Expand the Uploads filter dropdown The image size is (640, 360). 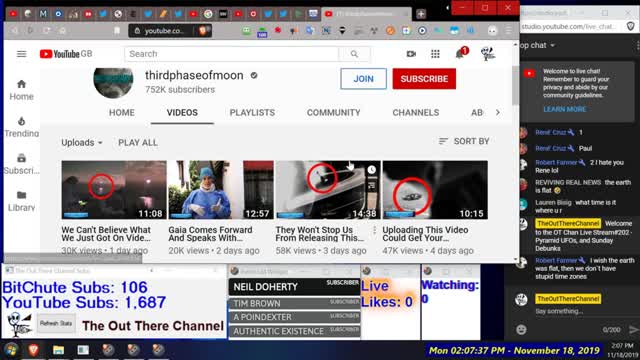click(82, 142)
